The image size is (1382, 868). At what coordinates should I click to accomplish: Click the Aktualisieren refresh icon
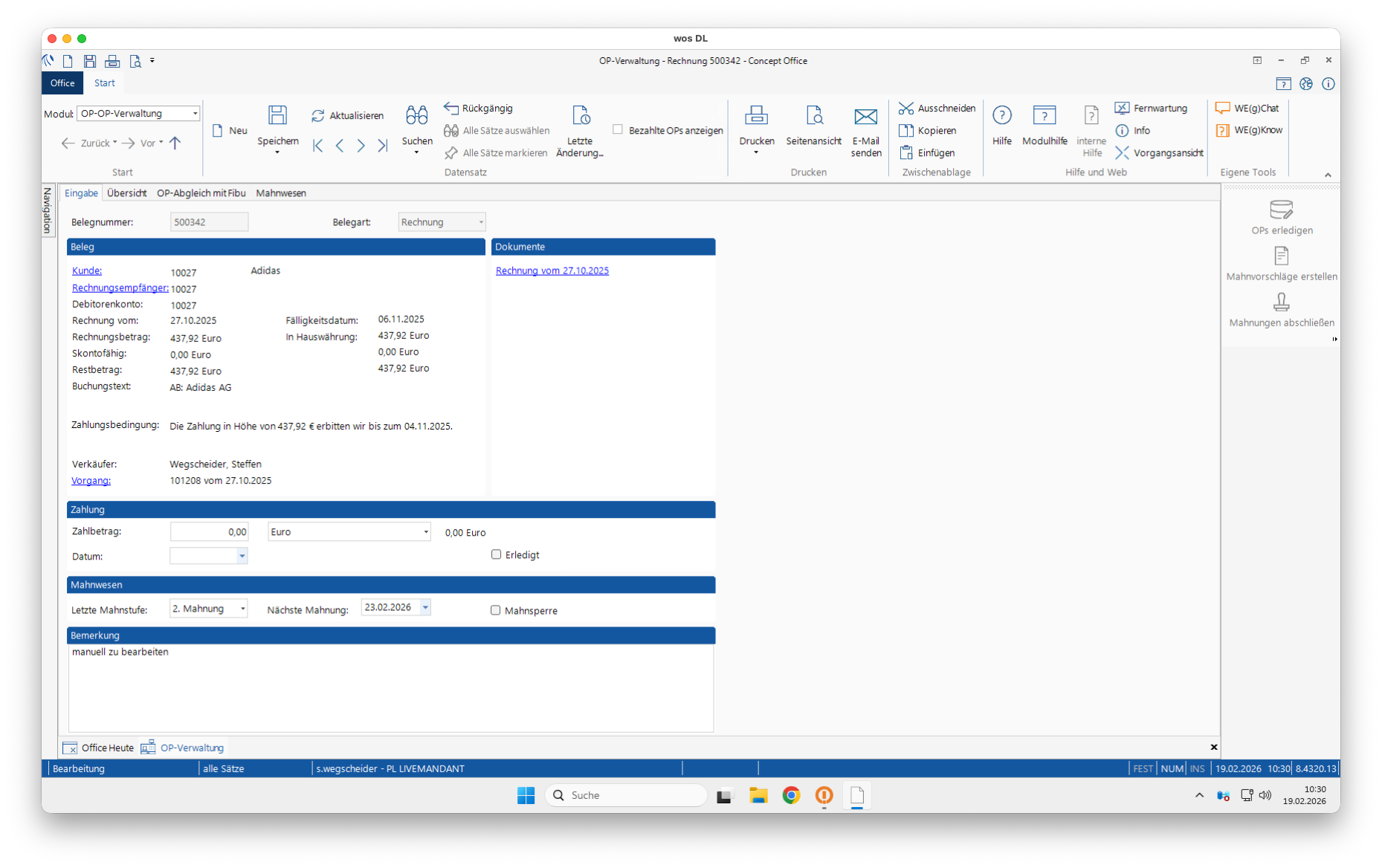[318, 116]
